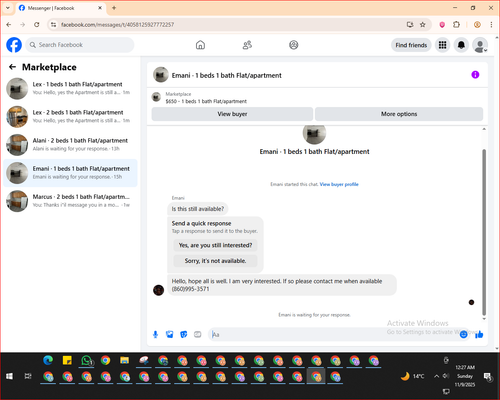Viewport: 500px width, 400px height.
Task: Click the Chrome profile avatar icon
Action: tap(477, 25)
